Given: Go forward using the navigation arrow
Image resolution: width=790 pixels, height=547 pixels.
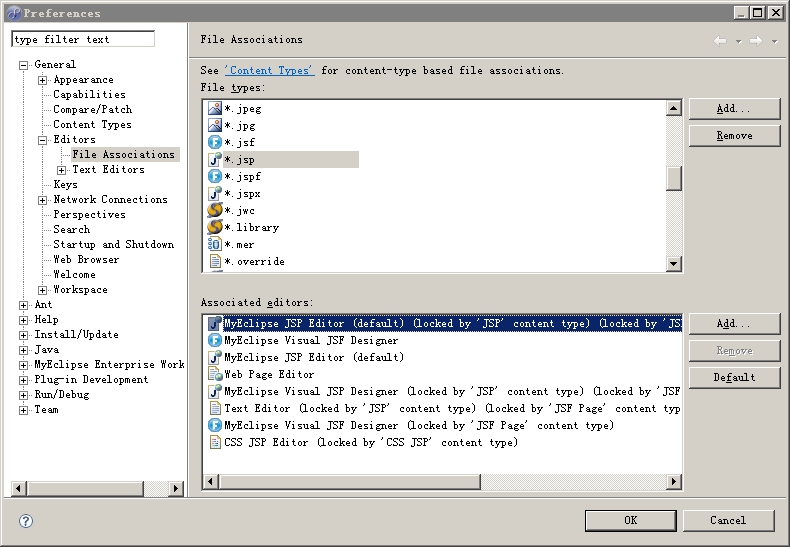Looking at the screenshot, I should pyautogui.click(x=756, y=41).
